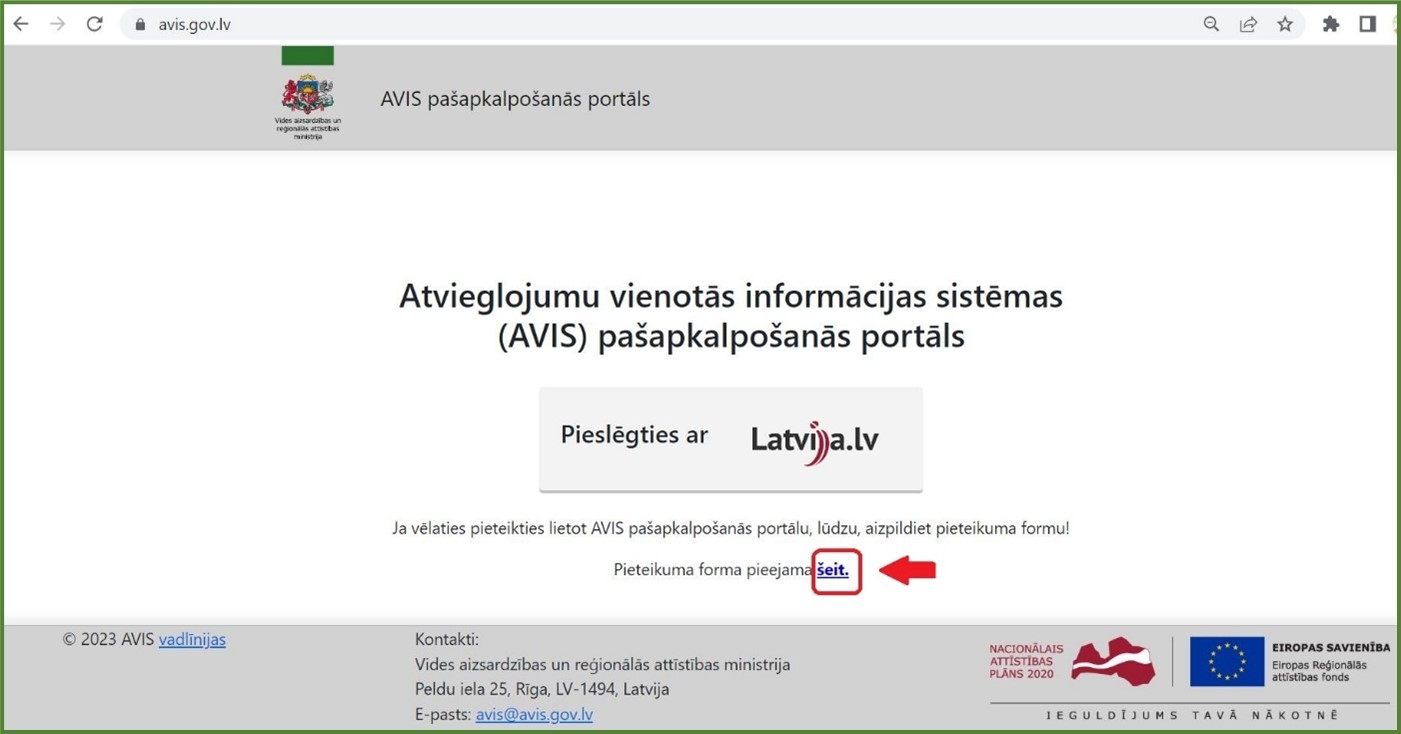
Task: Select the AVIS pašapkalpošanās portāls header title
Action: pos(515,99)
